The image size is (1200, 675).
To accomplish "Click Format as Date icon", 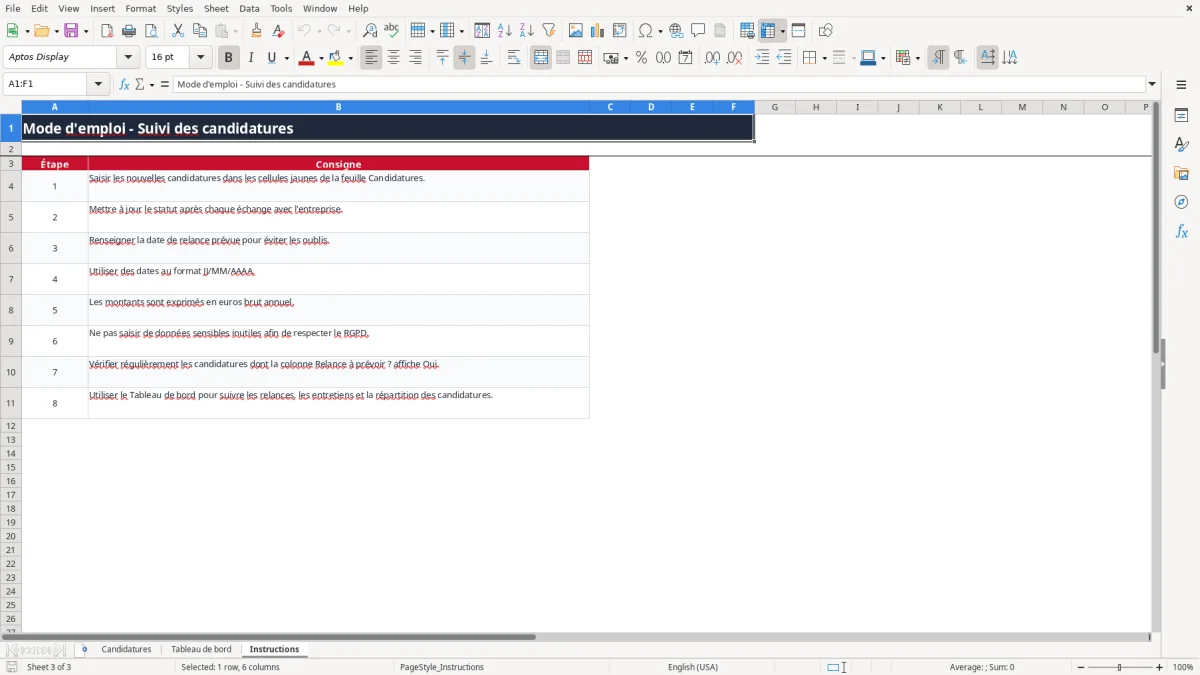I will point(685,58).
